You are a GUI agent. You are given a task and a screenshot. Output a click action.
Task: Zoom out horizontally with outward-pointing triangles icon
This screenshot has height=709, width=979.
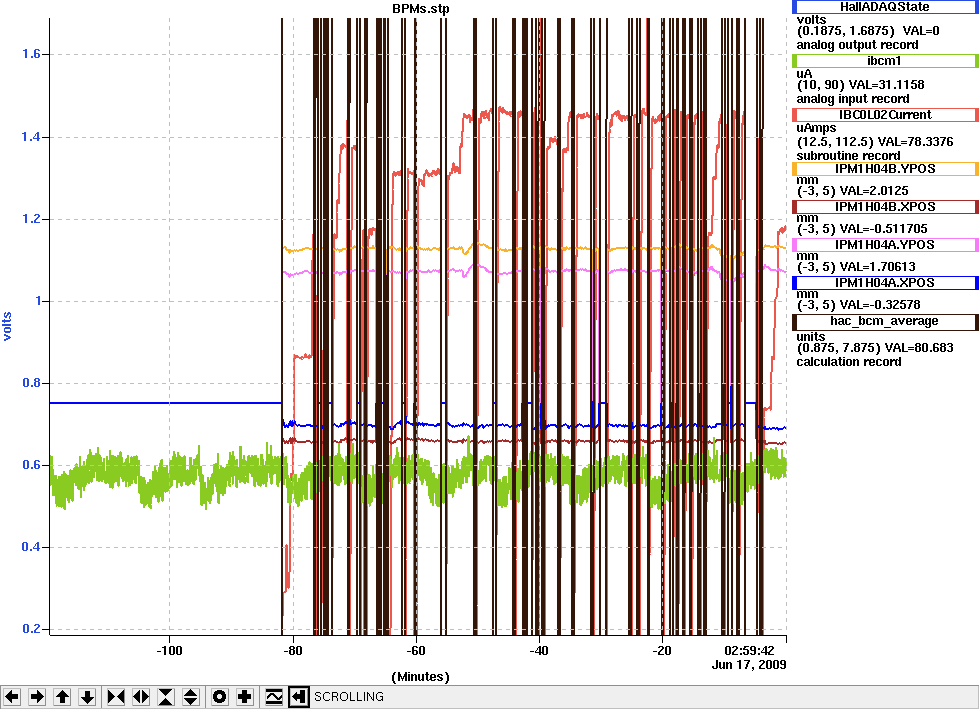coord(141,697)
